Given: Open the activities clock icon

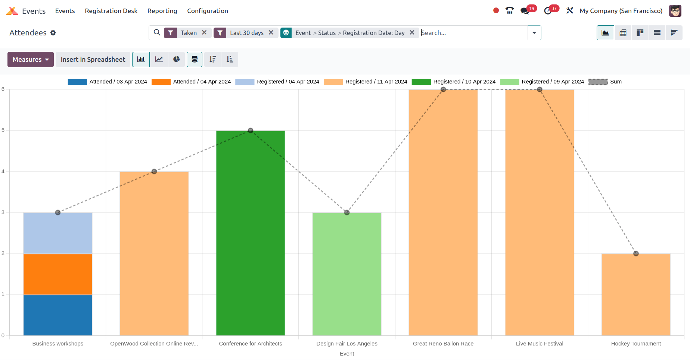Looking at the screenshot, I should coord(548,11).
